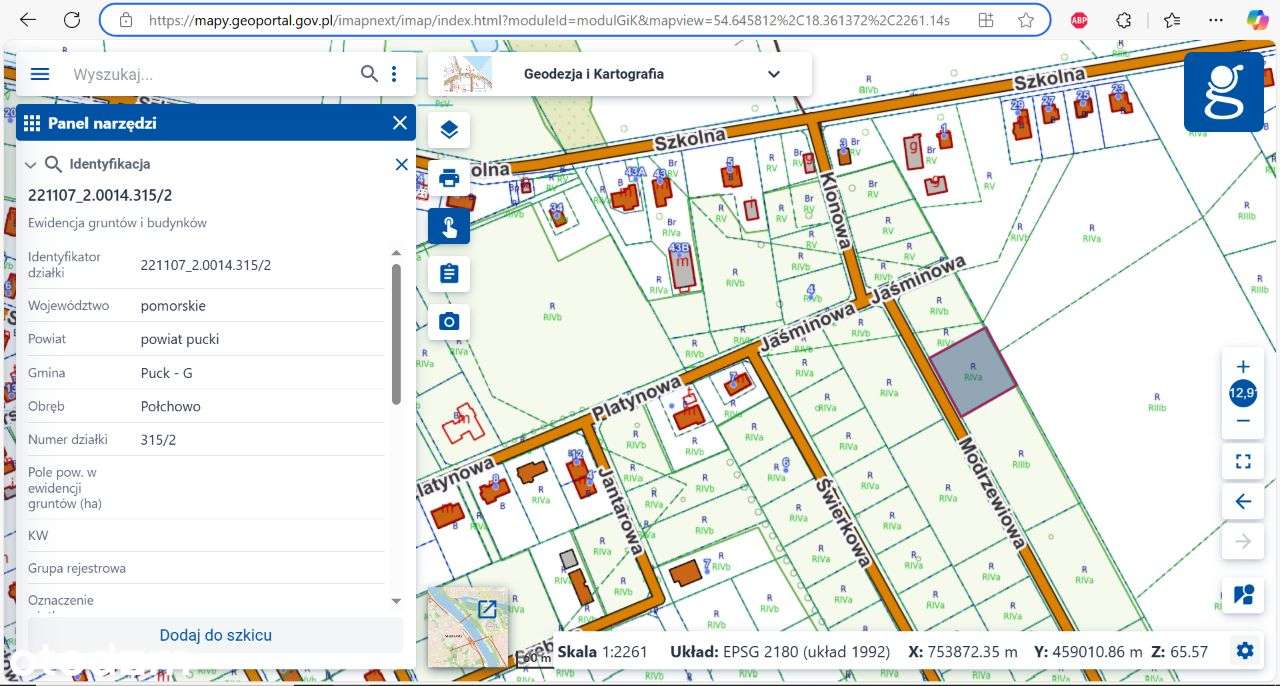Viewport: 1280px width, 686px height.
Task: Collapse the Identyfikacja section chevron
Action: [31, 164]
